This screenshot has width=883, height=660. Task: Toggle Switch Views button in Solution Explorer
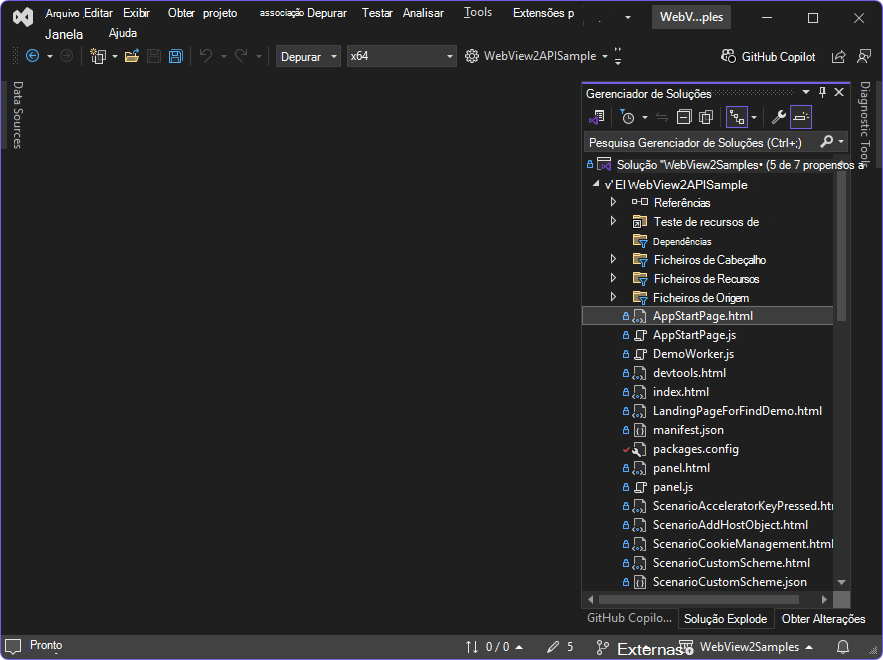(596, 117)
